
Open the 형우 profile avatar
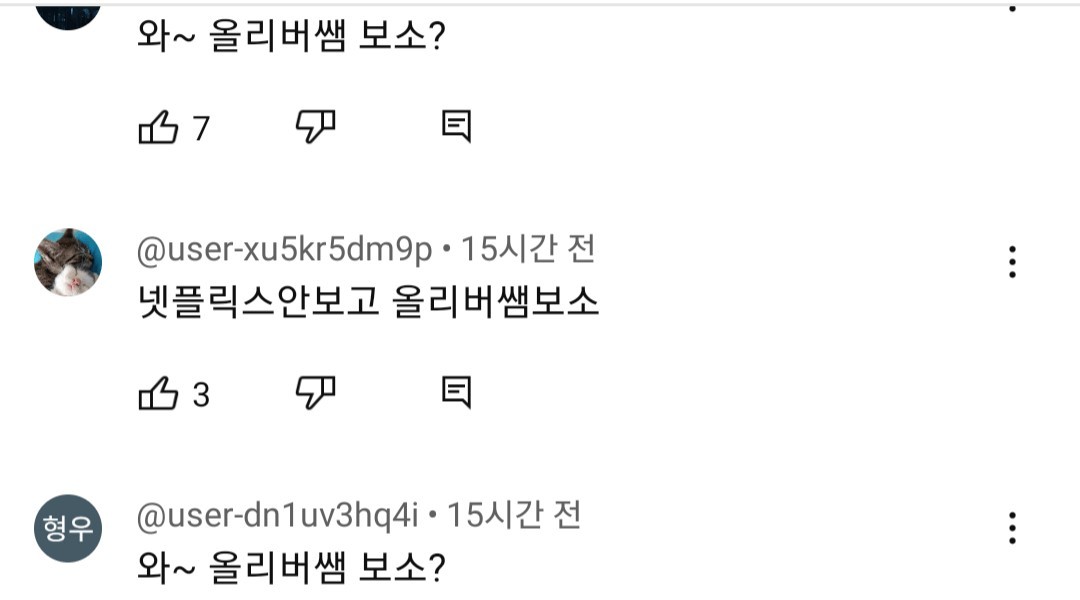click(x=68, y=528)
